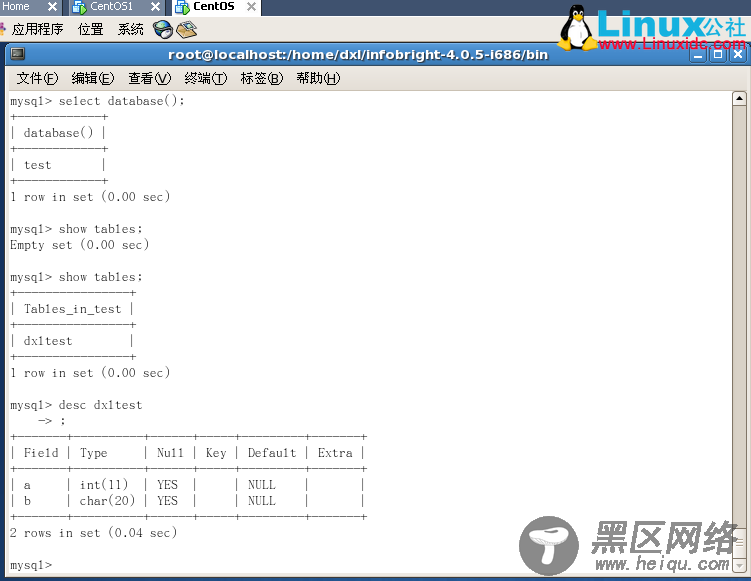
Task: Close the CentOS1 tab
Action: click(x=156, y=7)
